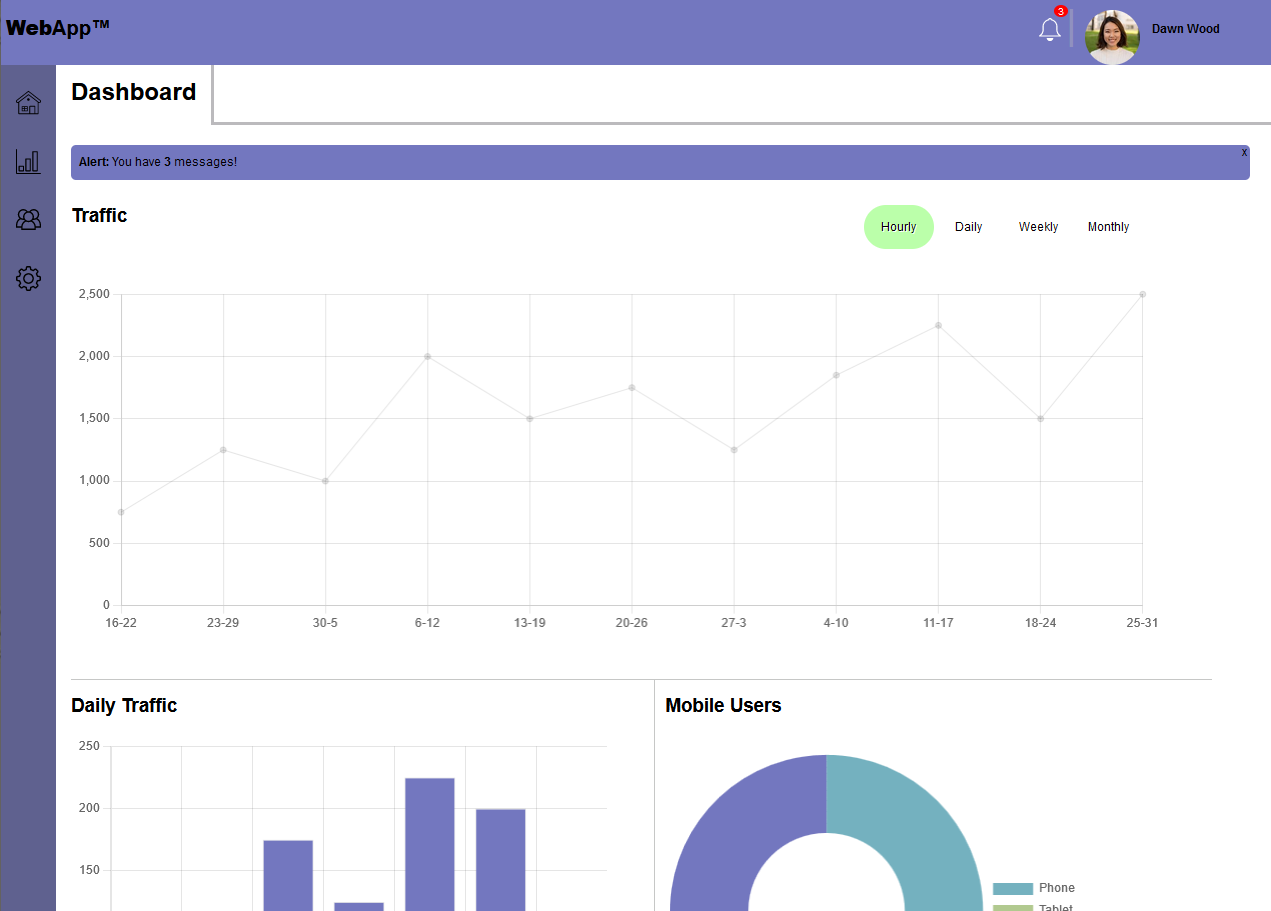Click Dawn Wood's profile avatar
The image size is (1271, 911).
[x=1112, y=37]
